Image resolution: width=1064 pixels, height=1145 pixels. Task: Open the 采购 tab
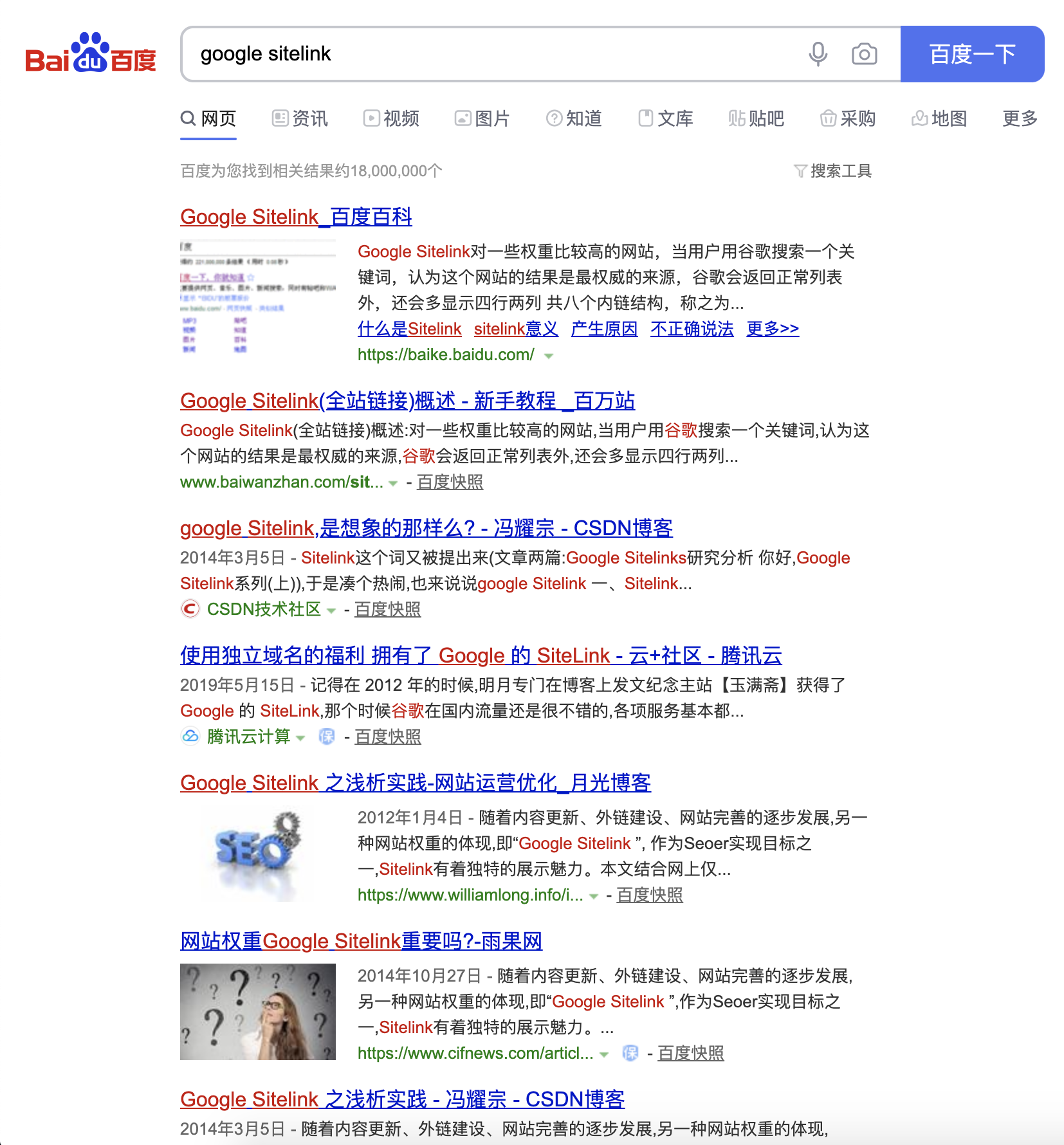[848, 118]
